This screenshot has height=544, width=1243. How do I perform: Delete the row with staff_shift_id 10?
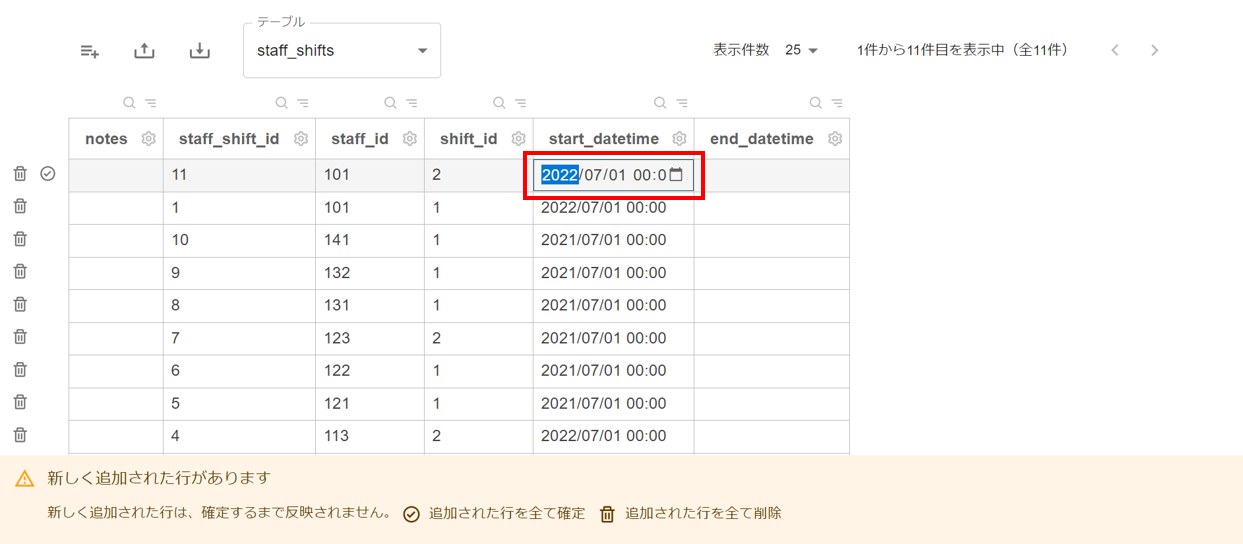[20, 239]
